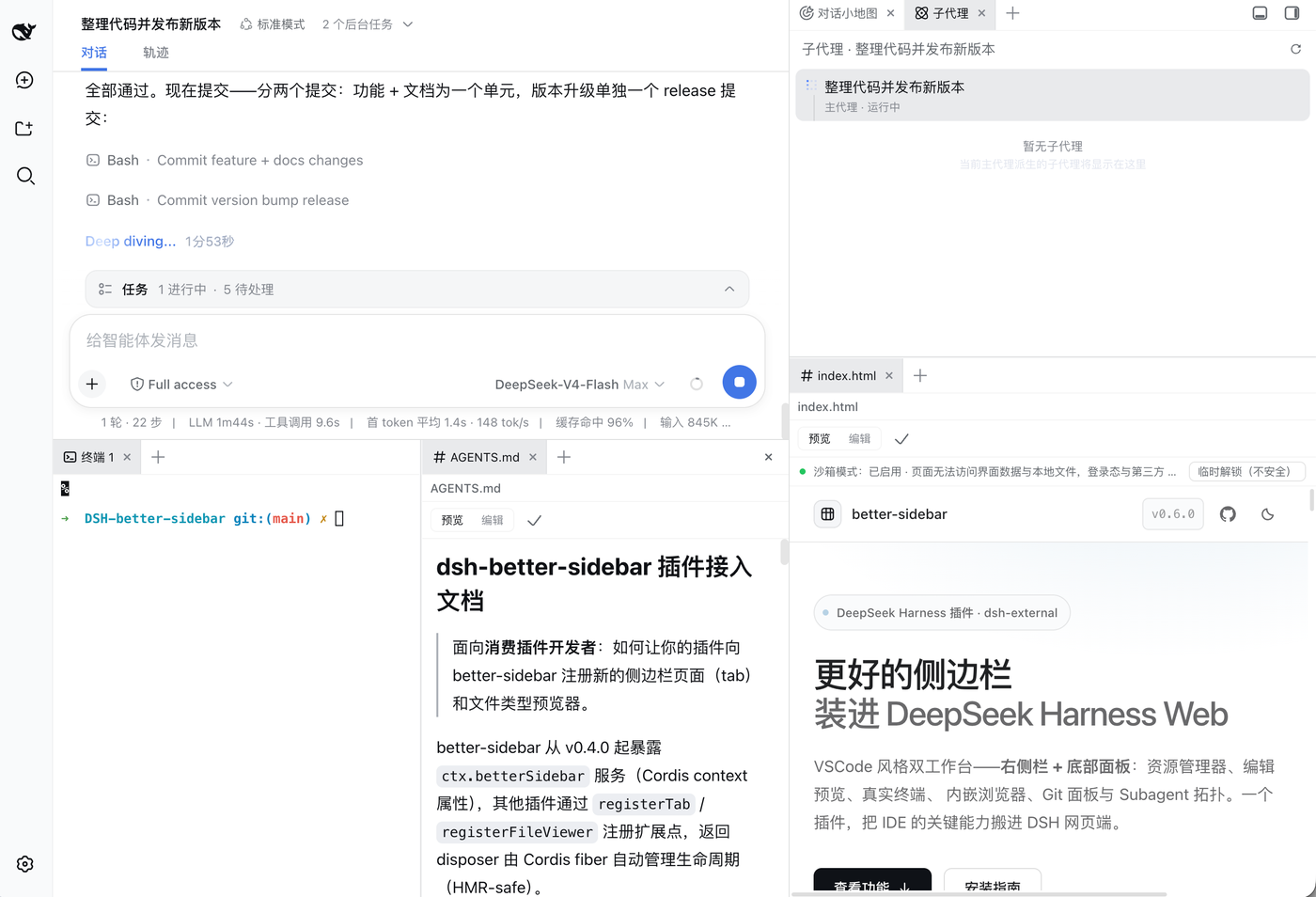Open the DeepSeek-V4-Flash model dropdown
The width and height of the screenshot is (1316, 897).
[580, 384]
